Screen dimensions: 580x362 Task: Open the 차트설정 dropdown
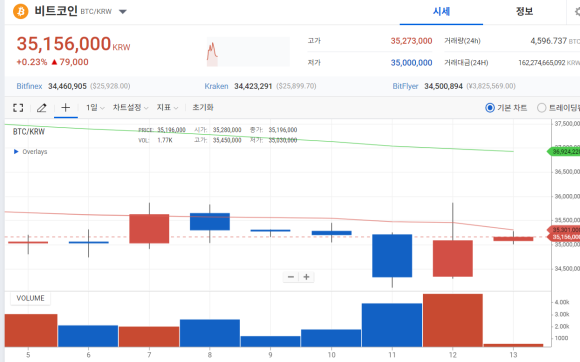130,108
